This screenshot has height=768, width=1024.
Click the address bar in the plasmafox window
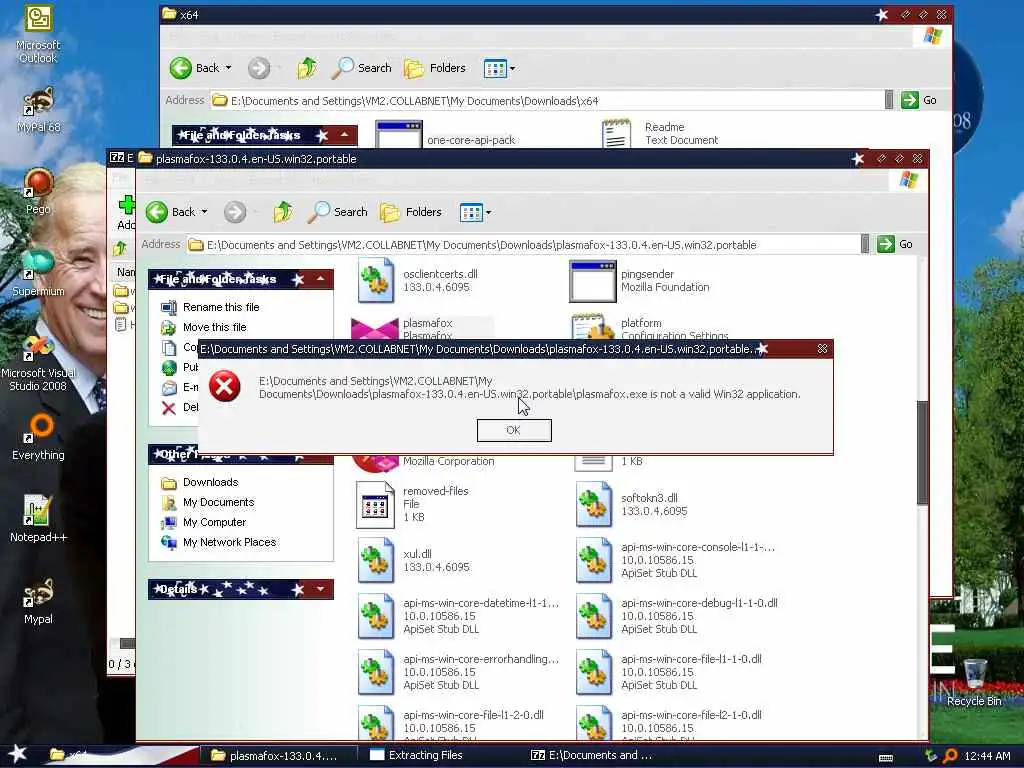click(x=523, y=245)
